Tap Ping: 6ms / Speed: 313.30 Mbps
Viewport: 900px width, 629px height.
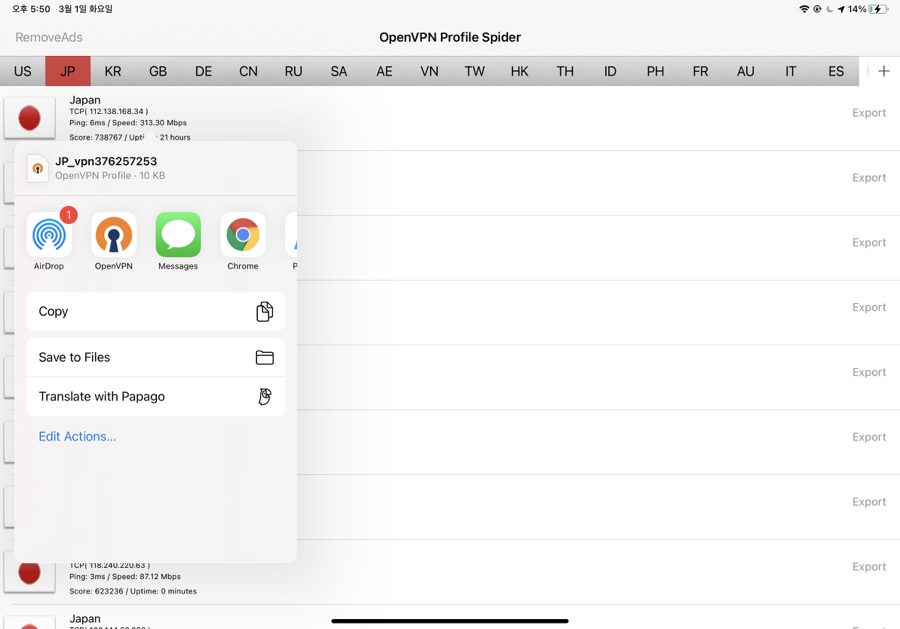(x=128, y=123)
